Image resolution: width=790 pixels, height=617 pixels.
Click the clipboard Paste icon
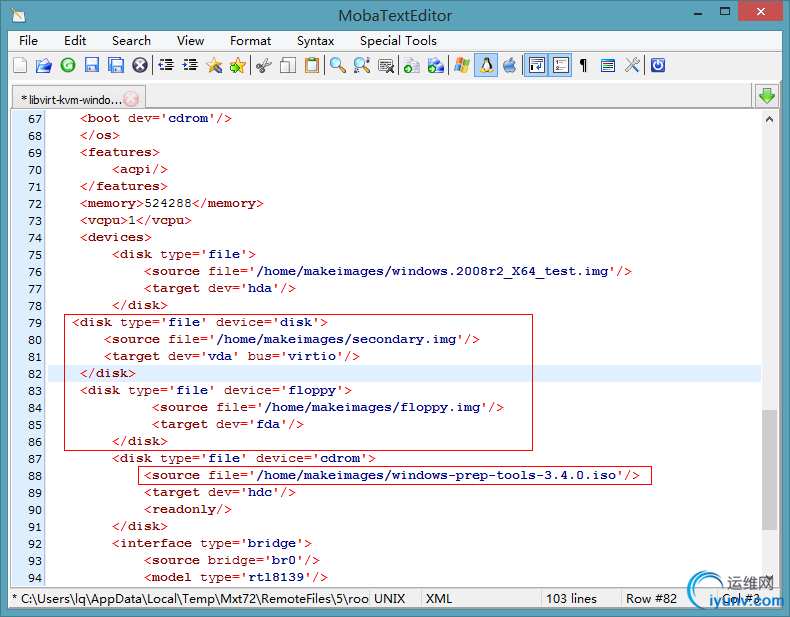(312, 66)
